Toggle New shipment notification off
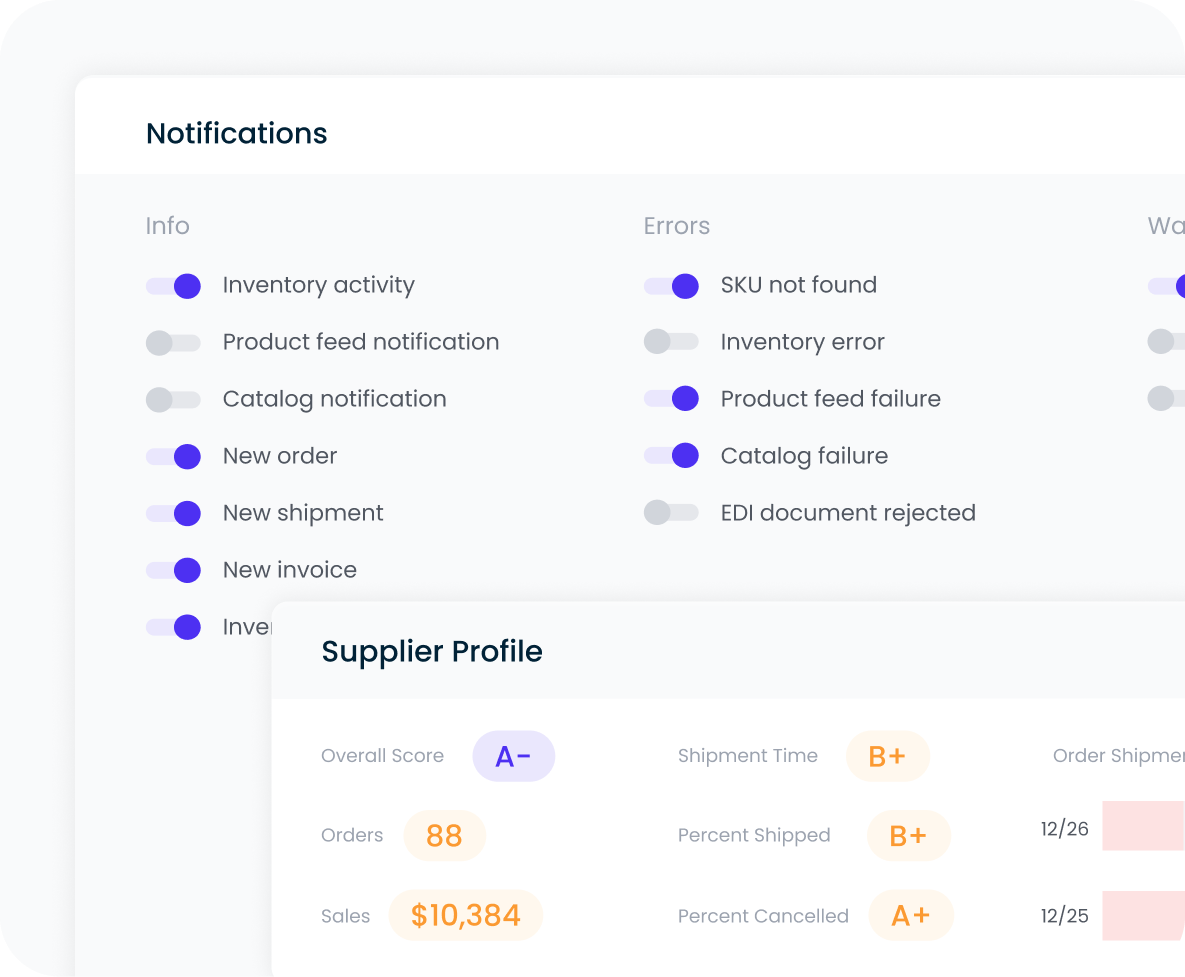Viewport: 1185px width, 977px height. (174, 514)
